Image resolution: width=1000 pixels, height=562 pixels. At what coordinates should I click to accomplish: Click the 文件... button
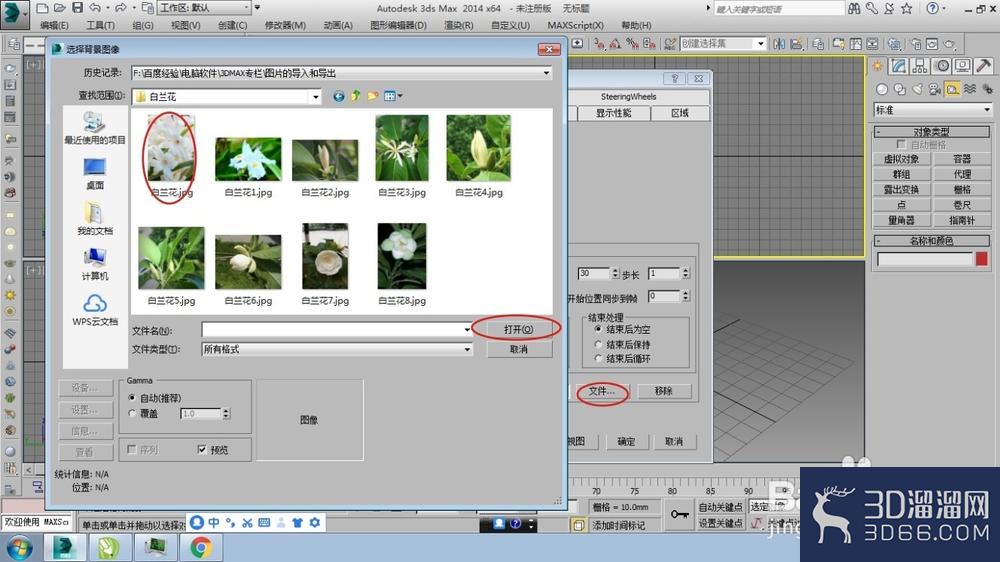tap(602, 391)
